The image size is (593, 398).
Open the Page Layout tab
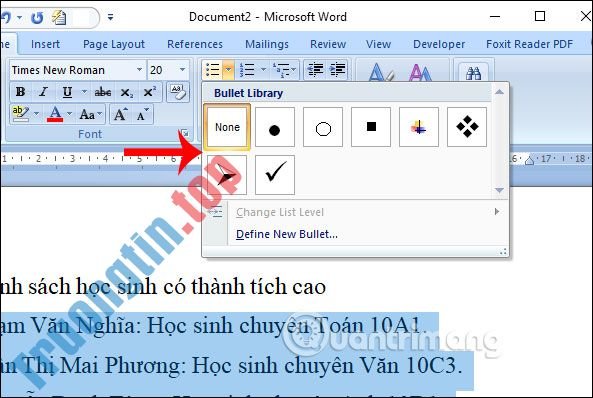point(114,44)
